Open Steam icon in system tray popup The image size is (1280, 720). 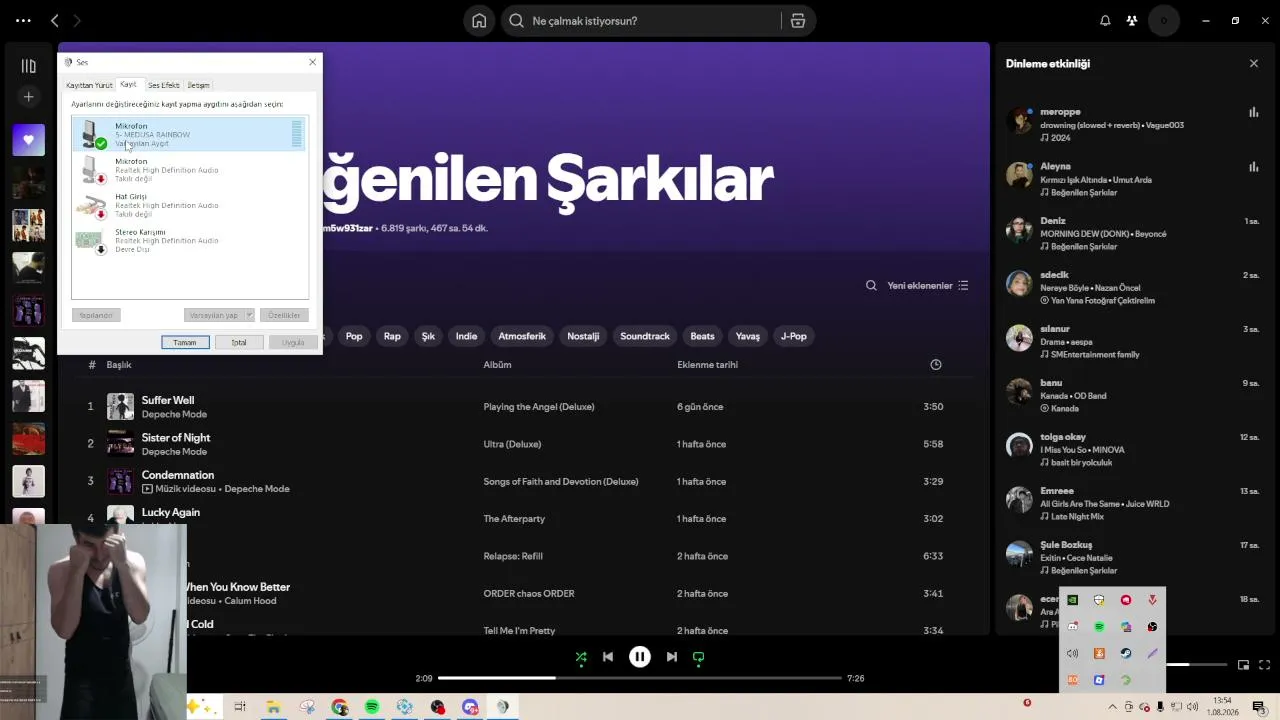[x=1126, y=653]
